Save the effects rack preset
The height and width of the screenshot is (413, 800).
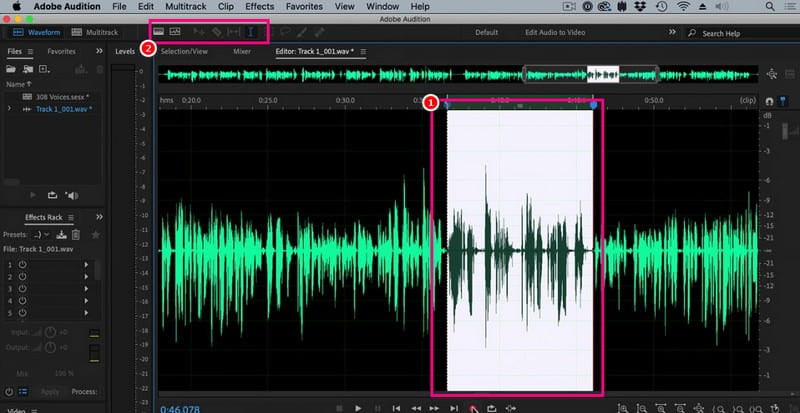point(62,234)
